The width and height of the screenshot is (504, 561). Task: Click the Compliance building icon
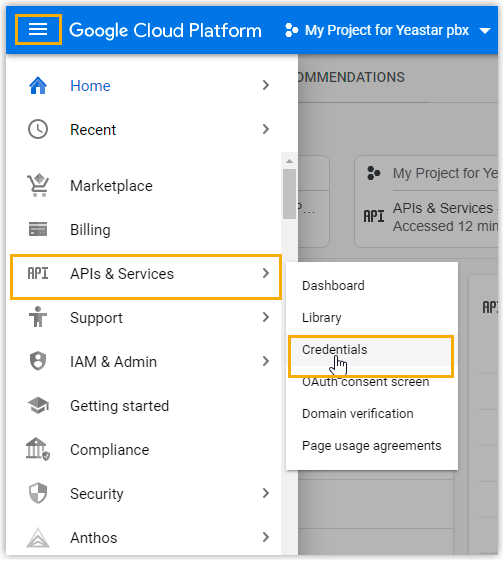pyautogui.click(x=38, y=449)
